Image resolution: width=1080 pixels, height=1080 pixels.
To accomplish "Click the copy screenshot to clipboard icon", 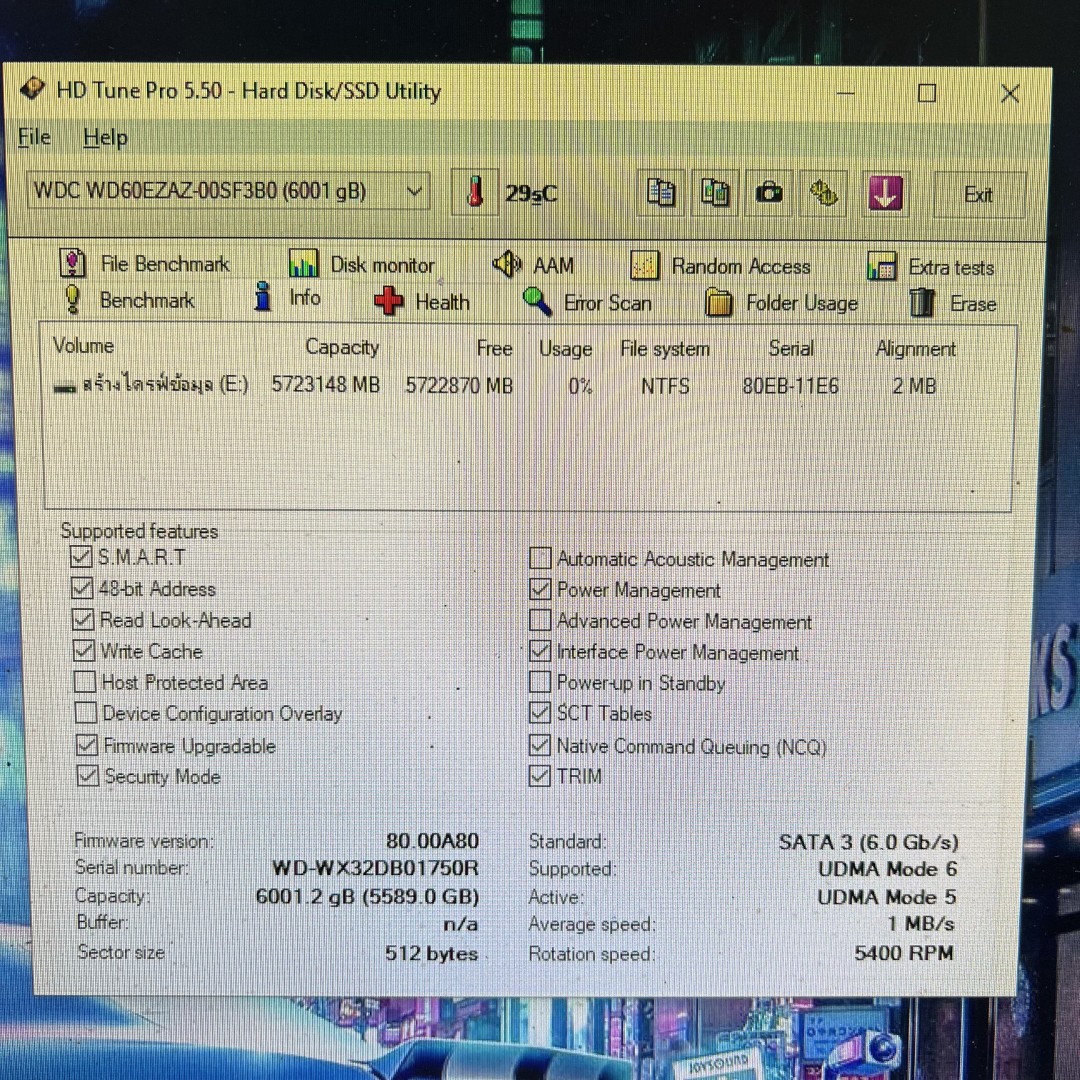I will tap(715, 192).
